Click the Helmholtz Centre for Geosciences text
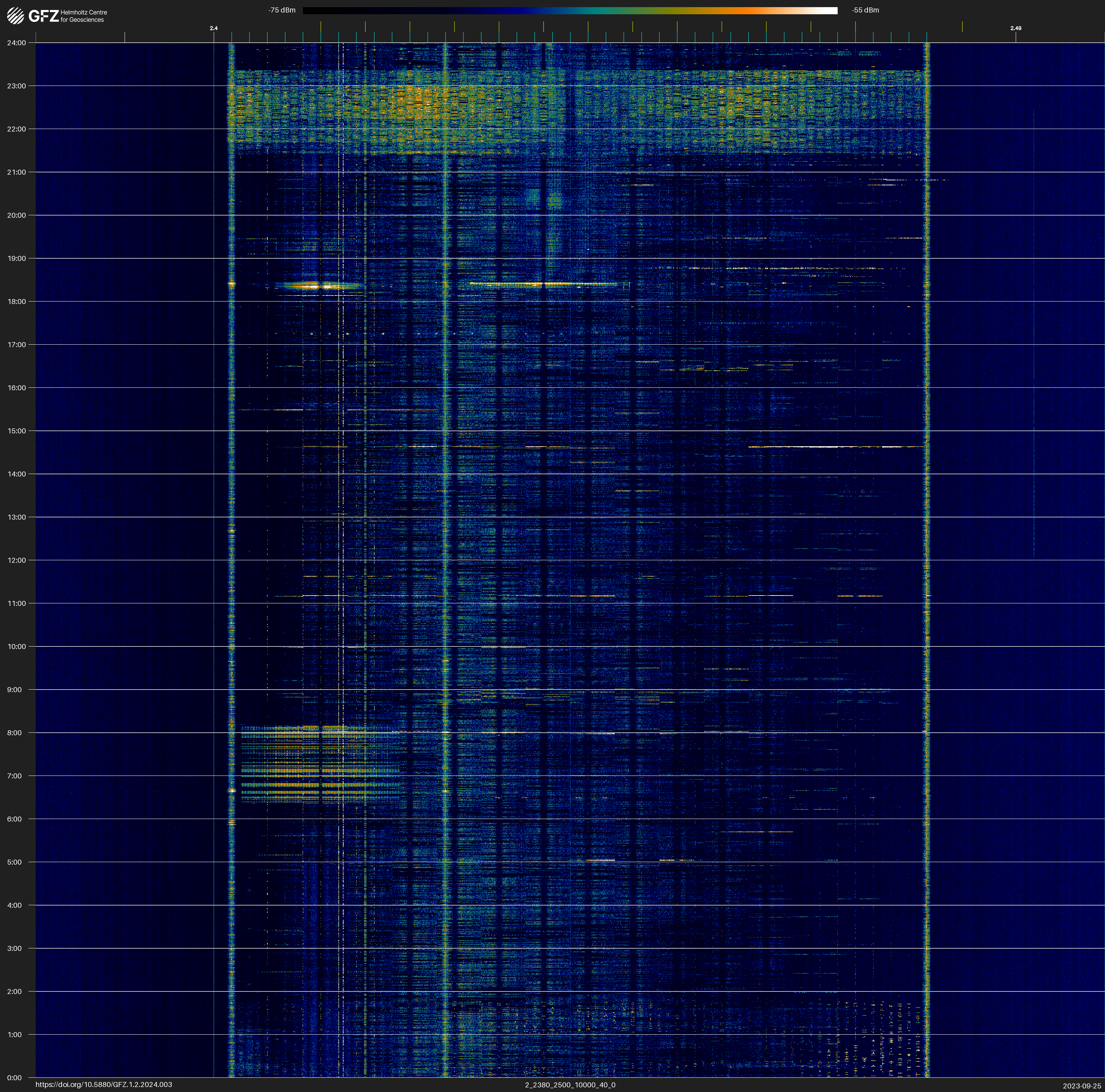This screenshot has width=1105, height=1092. pyautogui.click(x=83, y=16)
